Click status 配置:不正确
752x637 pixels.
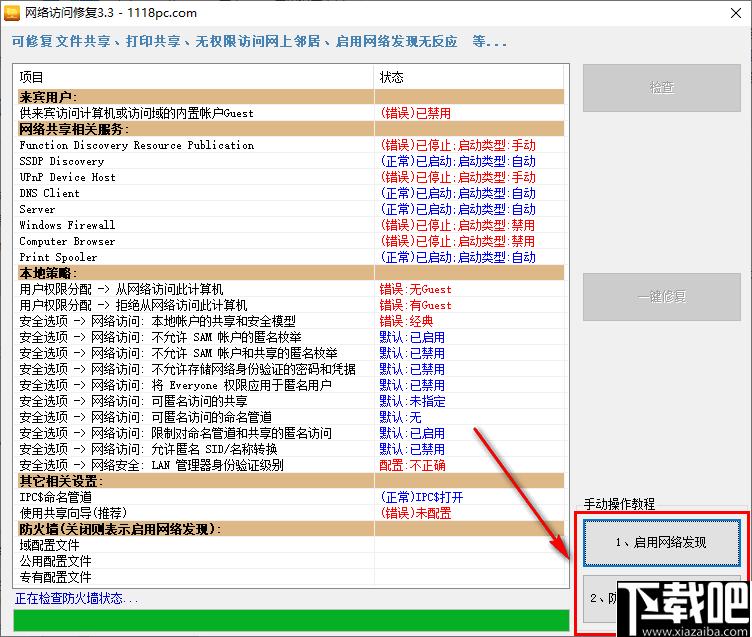point(412,465)
